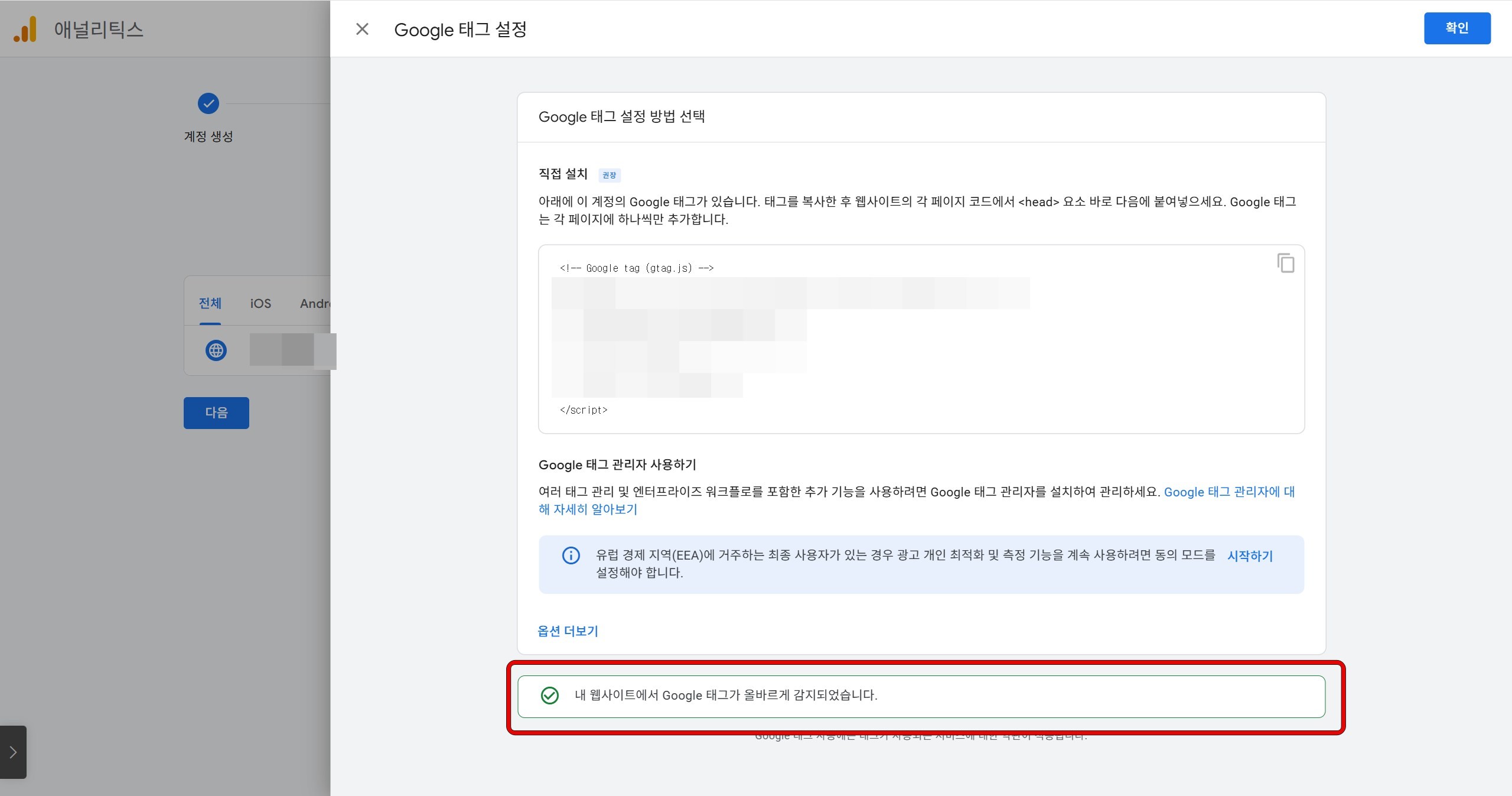
Task: Open the Android platform tab
Action: pos(314,304)
